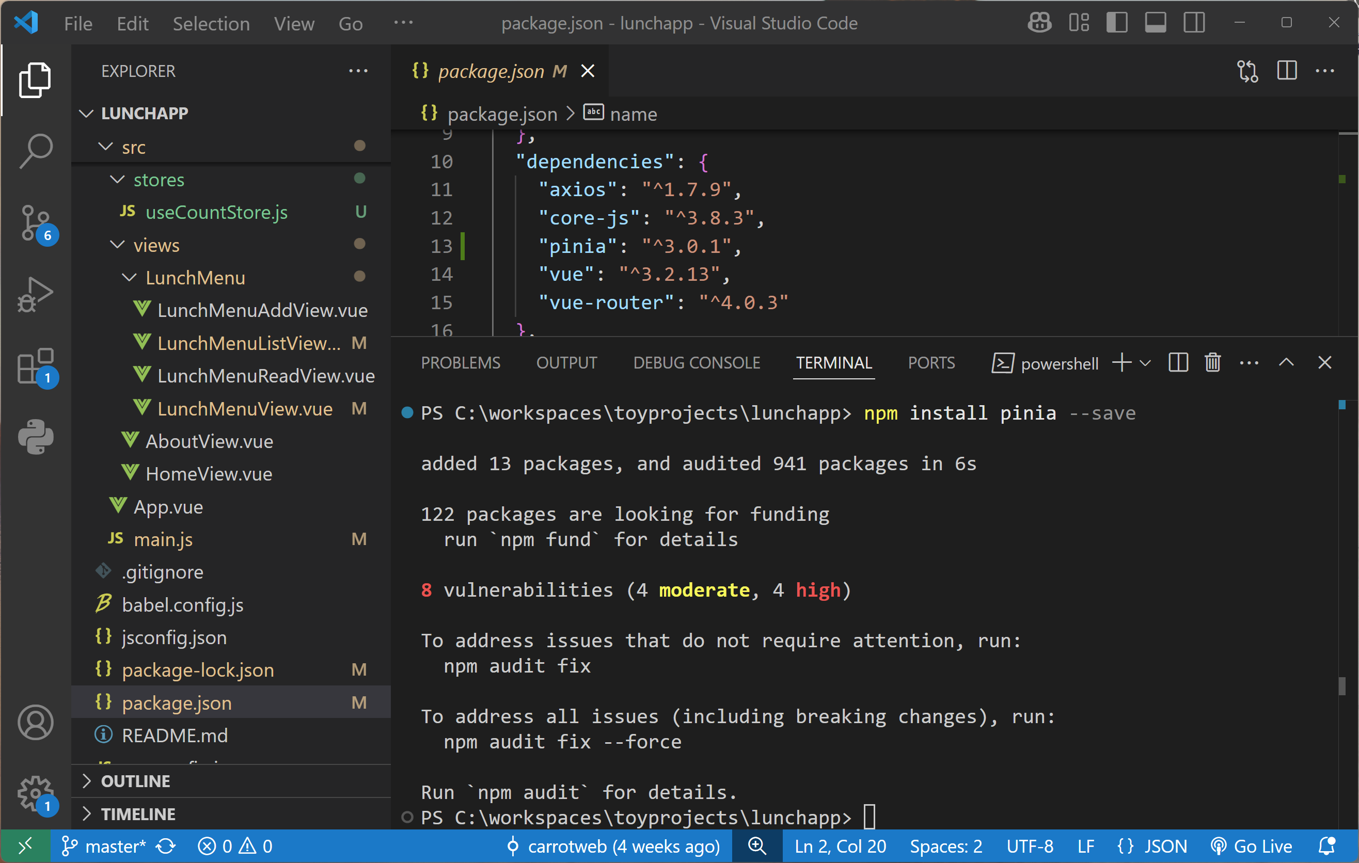Open Changes compare icon in editor toolbar
The width and height of the screenshot is (1359, 863).
[x=1247, y=71]
